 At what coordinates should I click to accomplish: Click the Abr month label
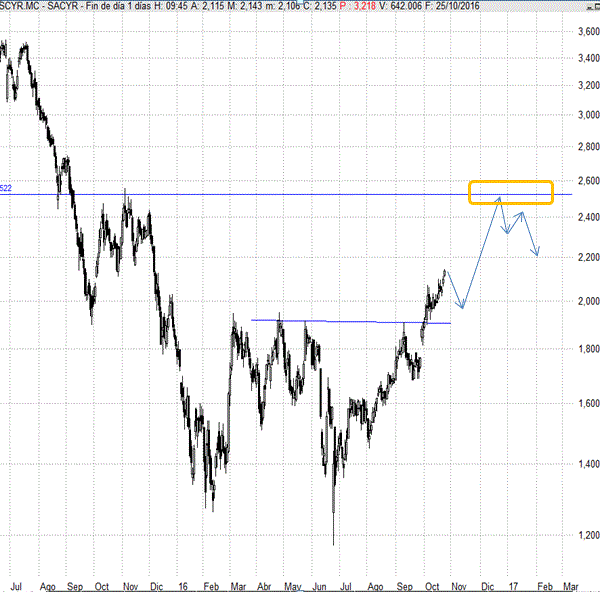tap(264, 586)
